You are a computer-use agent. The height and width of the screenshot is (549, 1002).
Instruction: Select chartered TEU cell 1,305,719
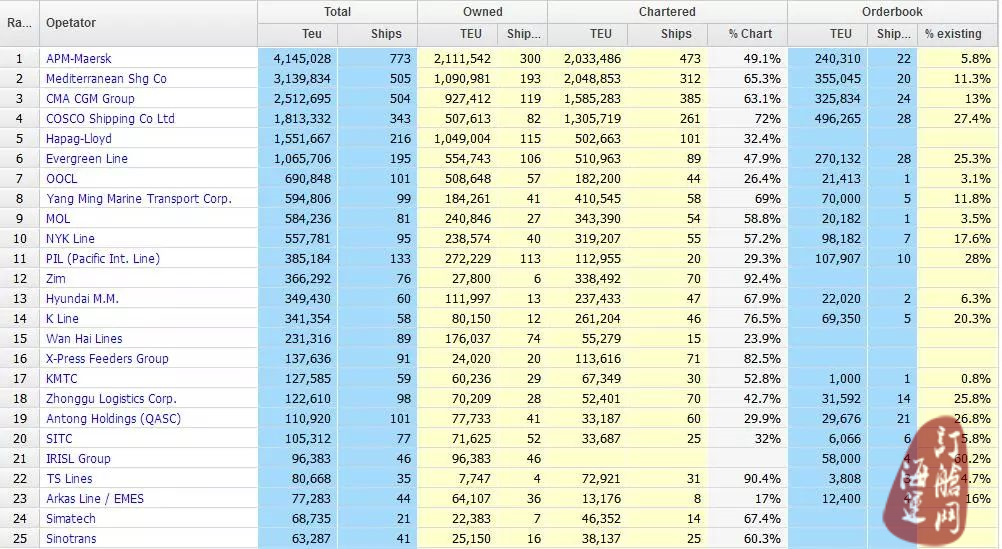pos(587,119)
